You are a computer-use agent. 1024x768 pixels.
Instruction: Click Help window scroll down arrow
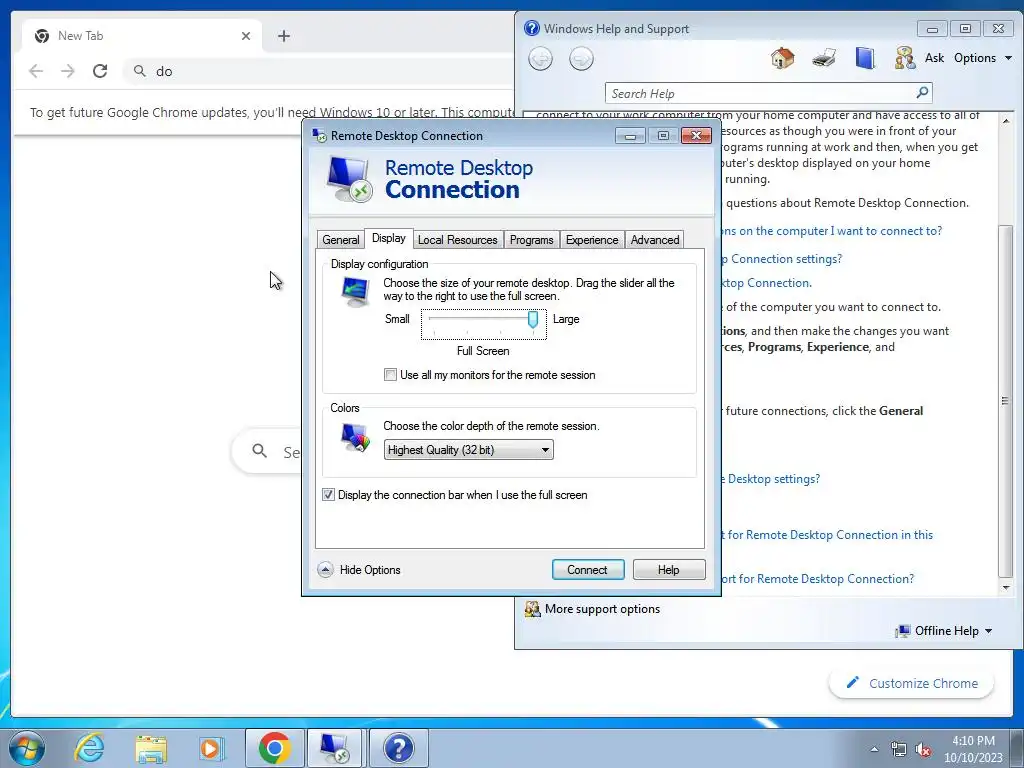click(x=1006, y=588)
